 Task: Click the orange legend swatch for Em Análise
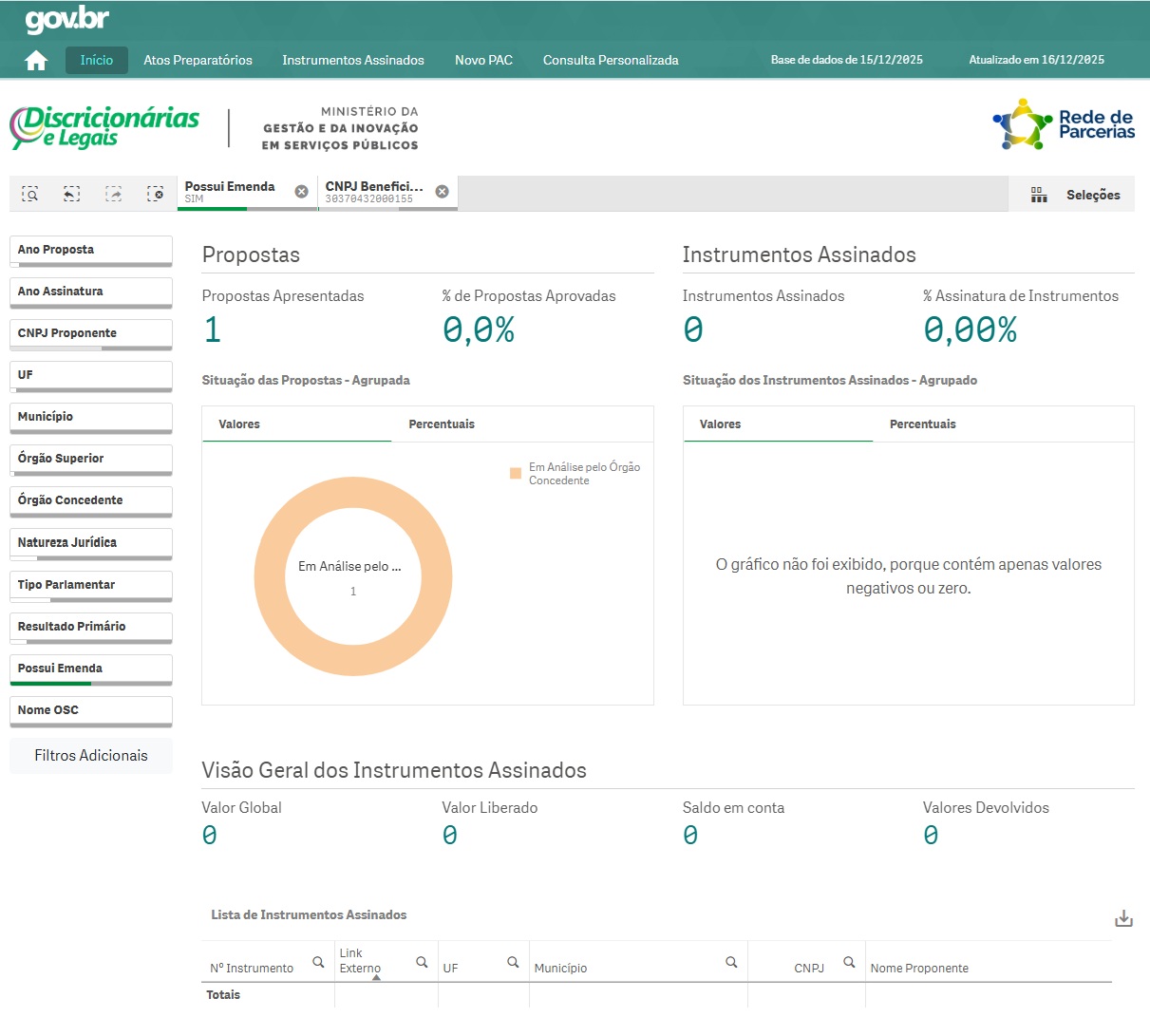coord(516,473)
